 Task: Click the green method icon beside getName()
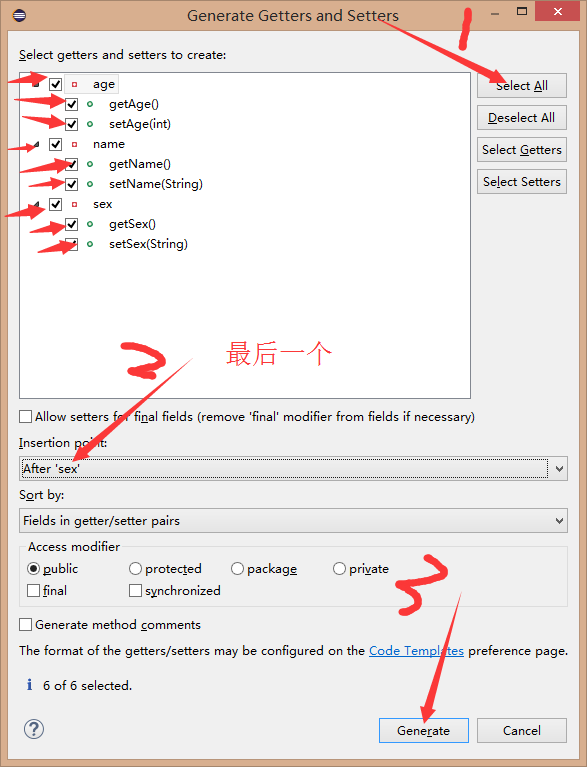pos(90,164)
